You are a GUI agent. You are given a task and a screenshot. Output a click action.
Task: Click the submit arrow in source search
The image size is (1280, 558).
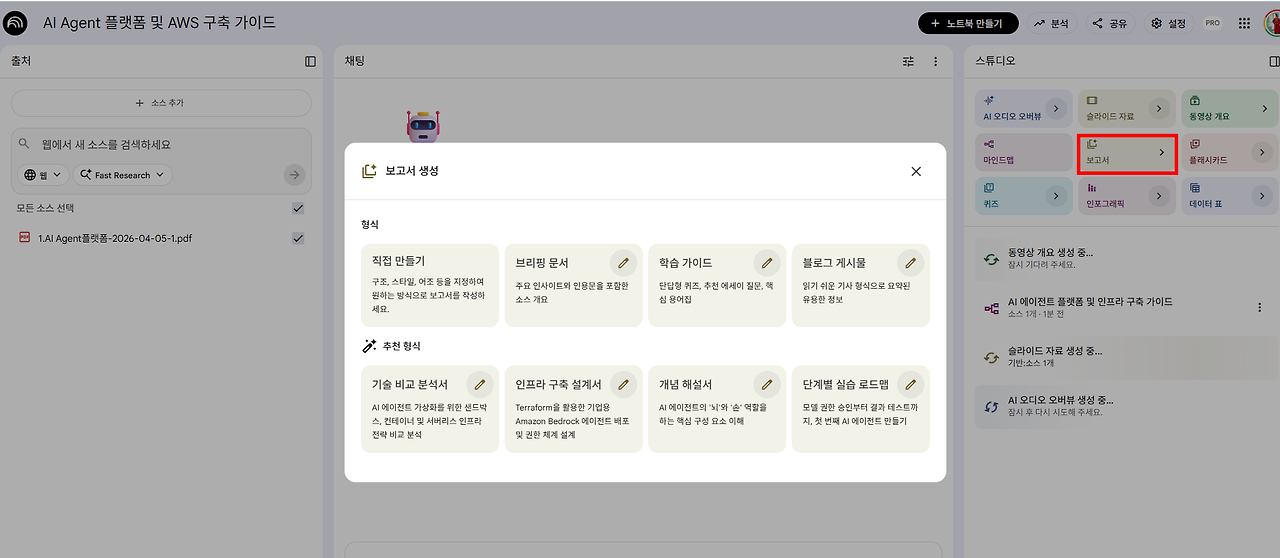point(294,175)
